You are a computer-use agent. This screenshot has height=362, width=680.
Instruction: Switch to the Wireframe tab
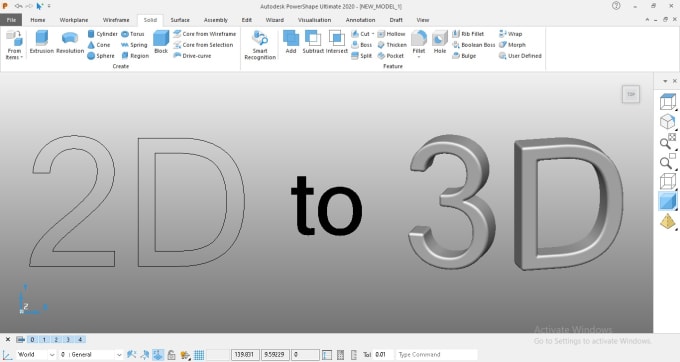pyautogui.click(x=116, y=20)
